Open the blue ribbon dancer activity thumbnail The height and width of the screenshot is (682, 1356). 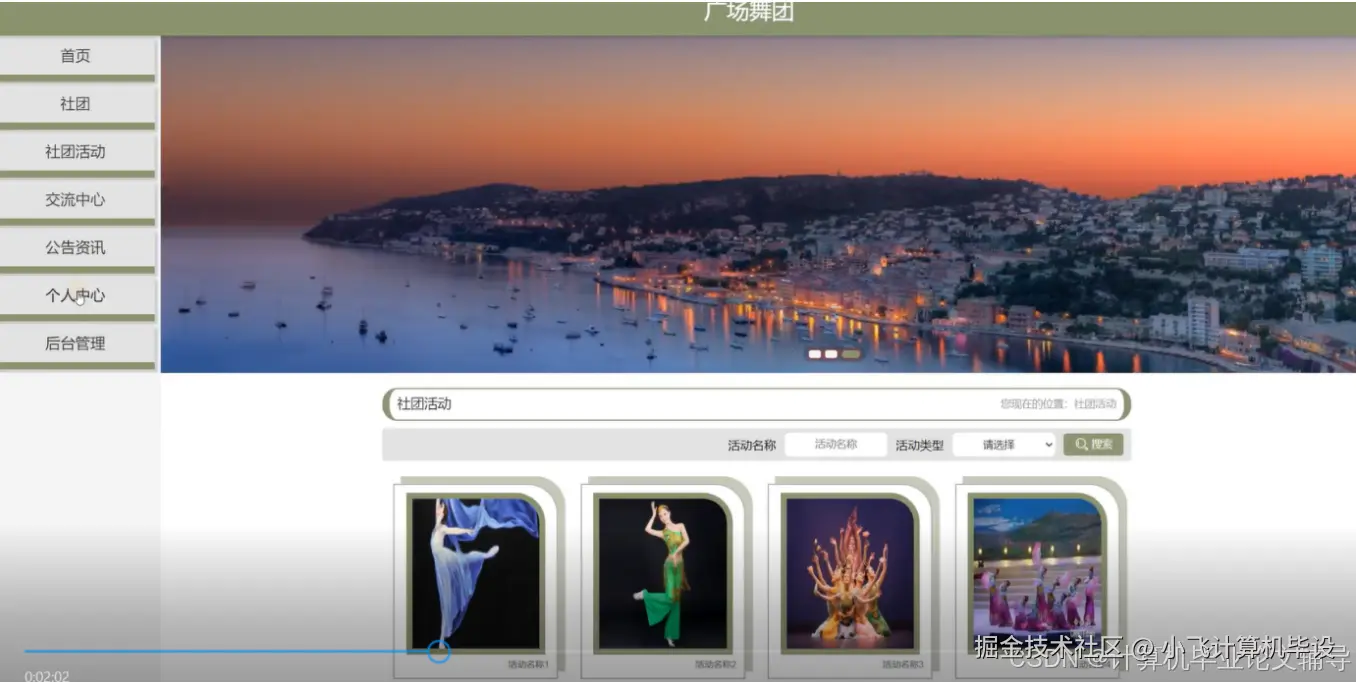coord(475,574)
